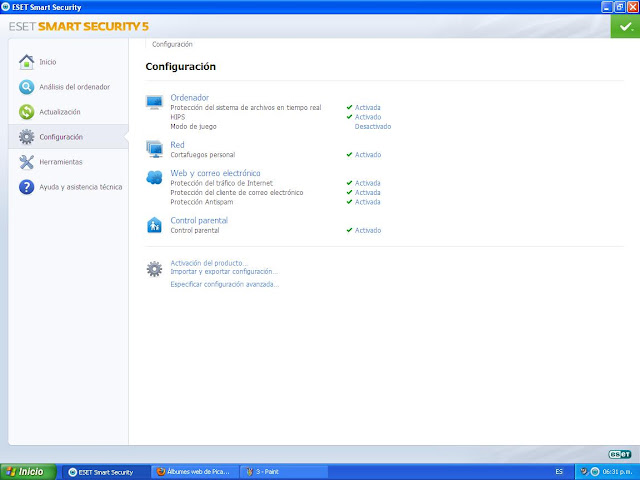Click the ESET logo at bottom right

coord(620,454)
